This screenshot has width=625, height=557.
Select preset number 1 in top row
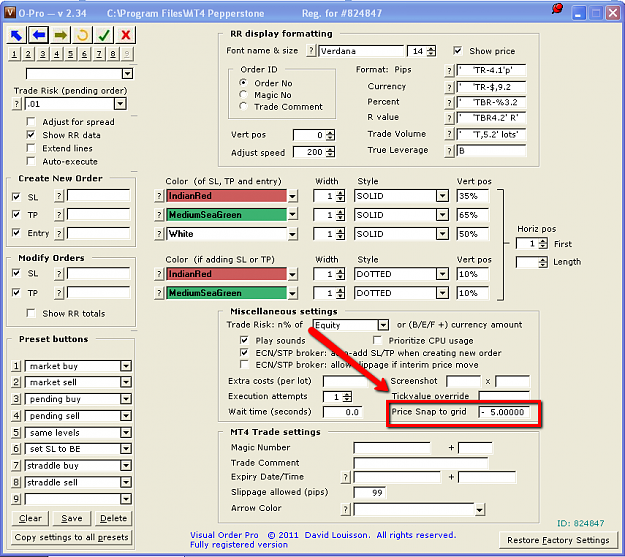(x=14, y=54)
